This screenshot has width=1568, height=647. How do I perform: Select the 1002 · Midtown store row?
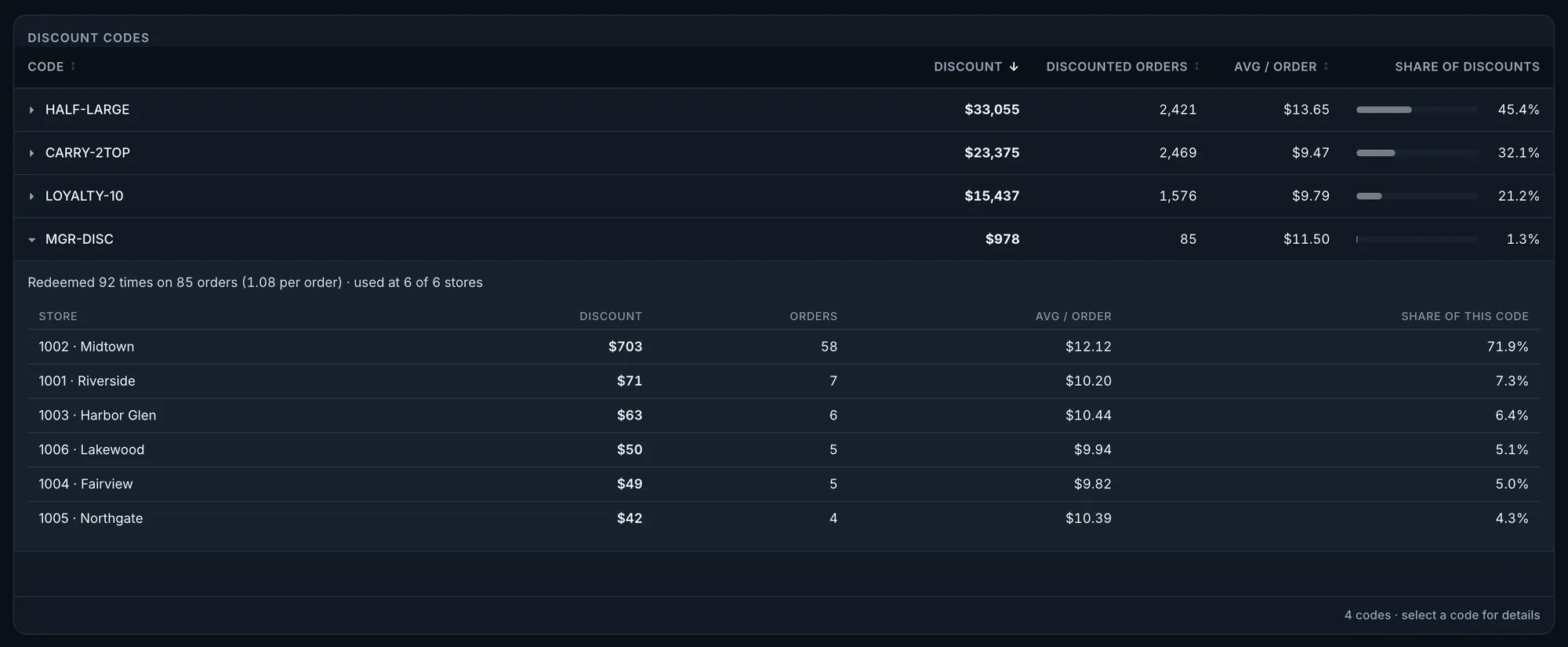(x=784, y=347)
